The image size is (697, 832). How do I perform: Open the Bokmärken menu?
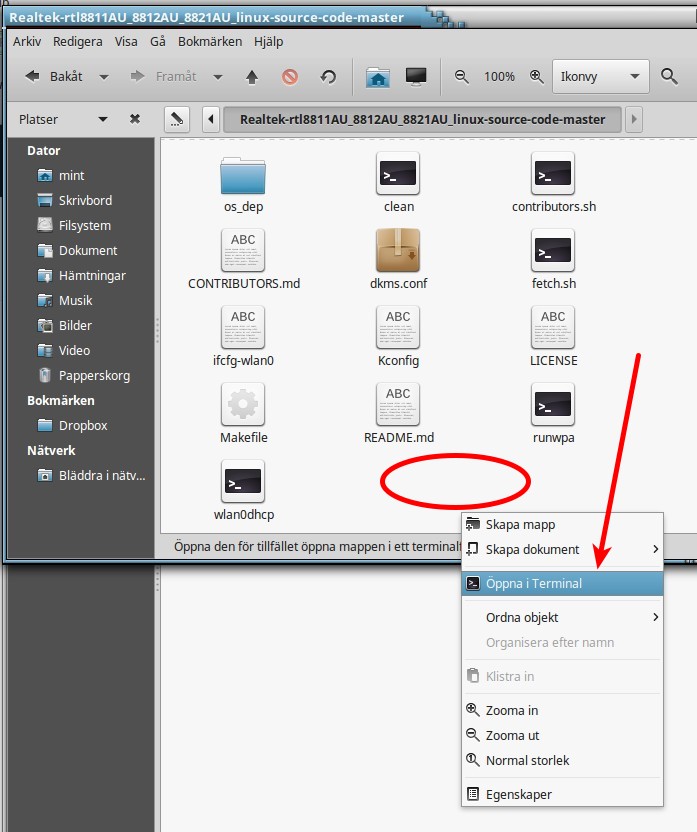(210, 41)
